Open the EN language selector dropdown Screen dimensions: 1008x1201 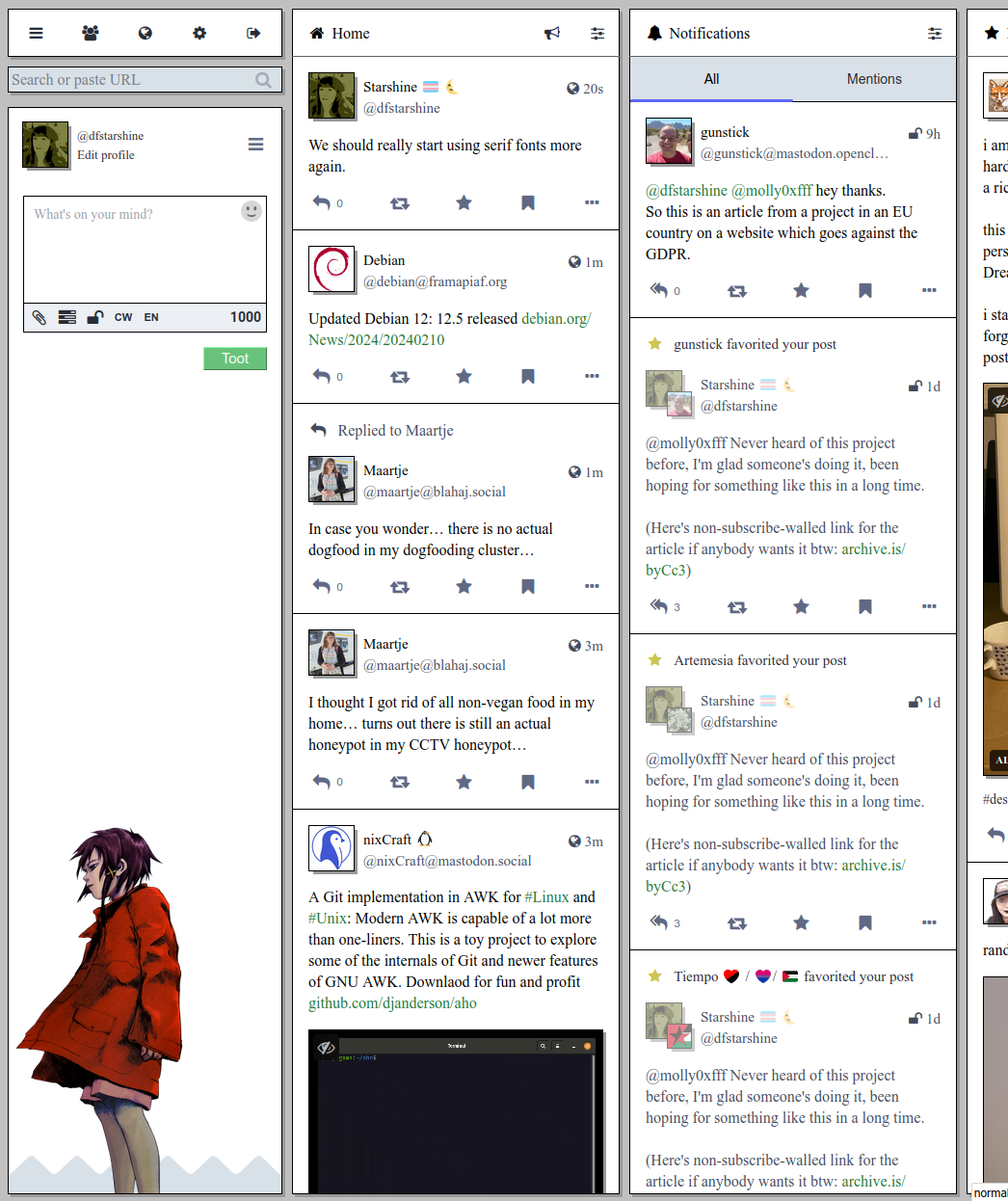(151, 317)
